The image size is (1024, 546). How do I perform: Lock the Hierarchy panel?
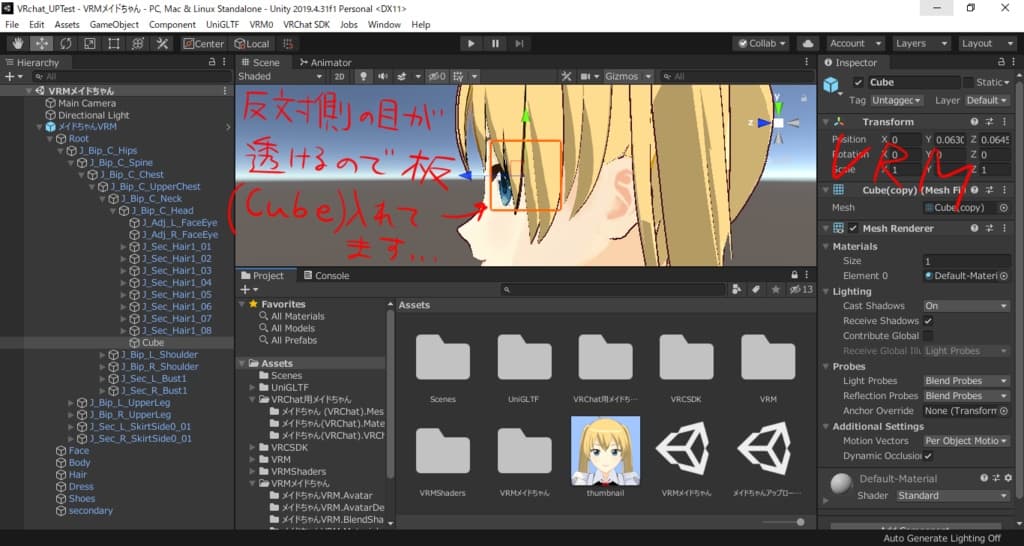[x=212, y=62]
